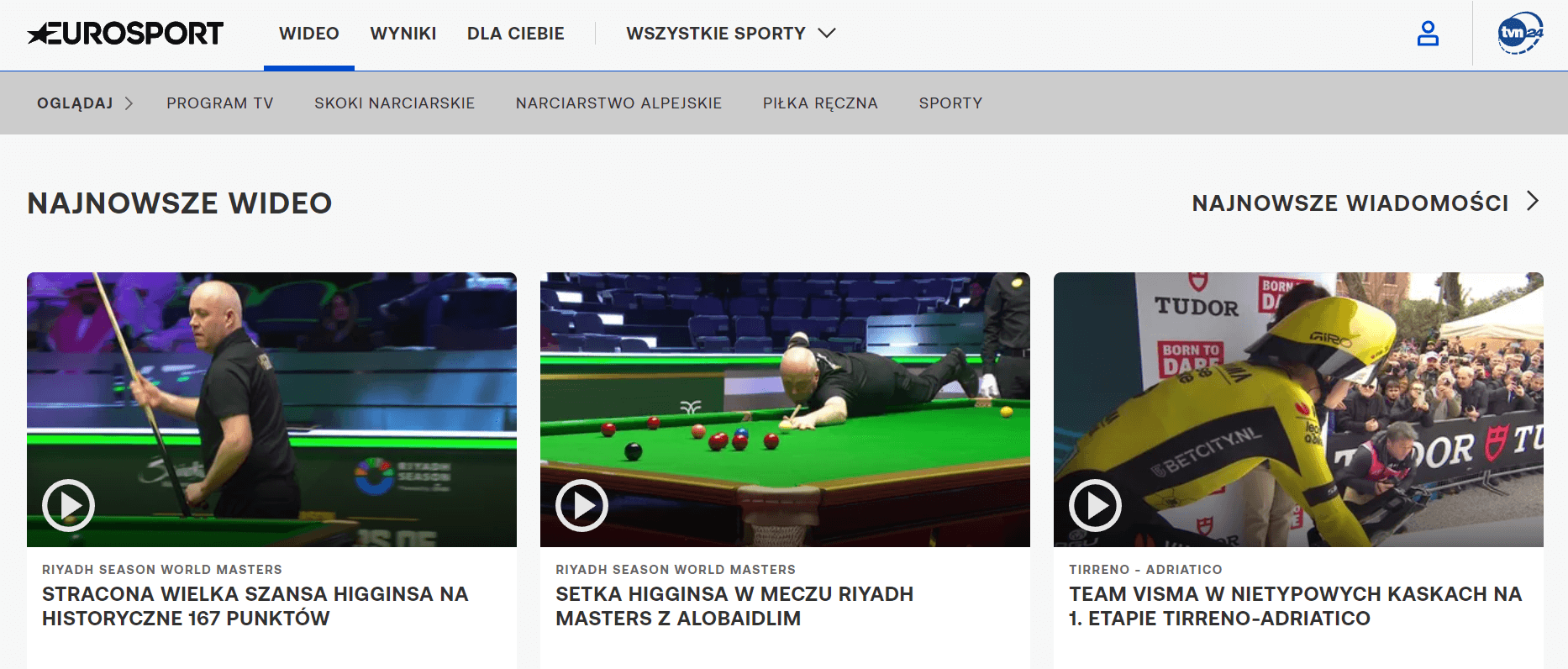Go to Program TV
This screenshot has height=669, width=1568.
[220, 103]
